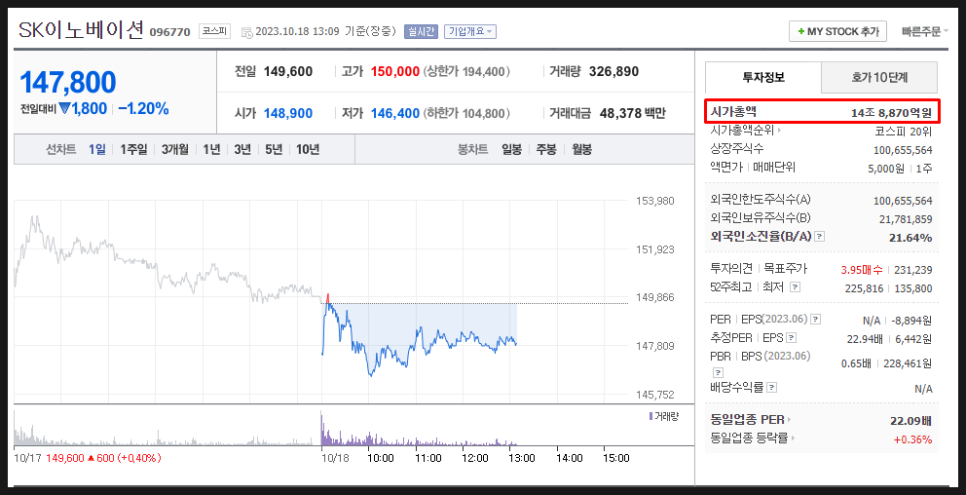Click arrow next to 동일업종 등락률
966x495 pixels.
793,438
